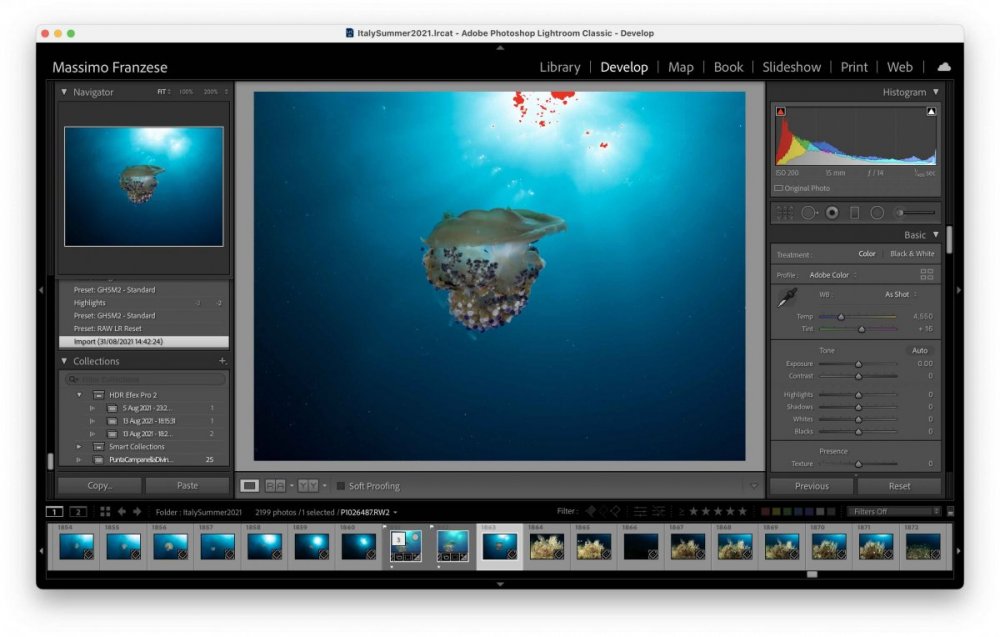The width and height of the screenshot is (1000, 637).
Task: Select the Red Eye Correction tool
Action: click(832, 213)
